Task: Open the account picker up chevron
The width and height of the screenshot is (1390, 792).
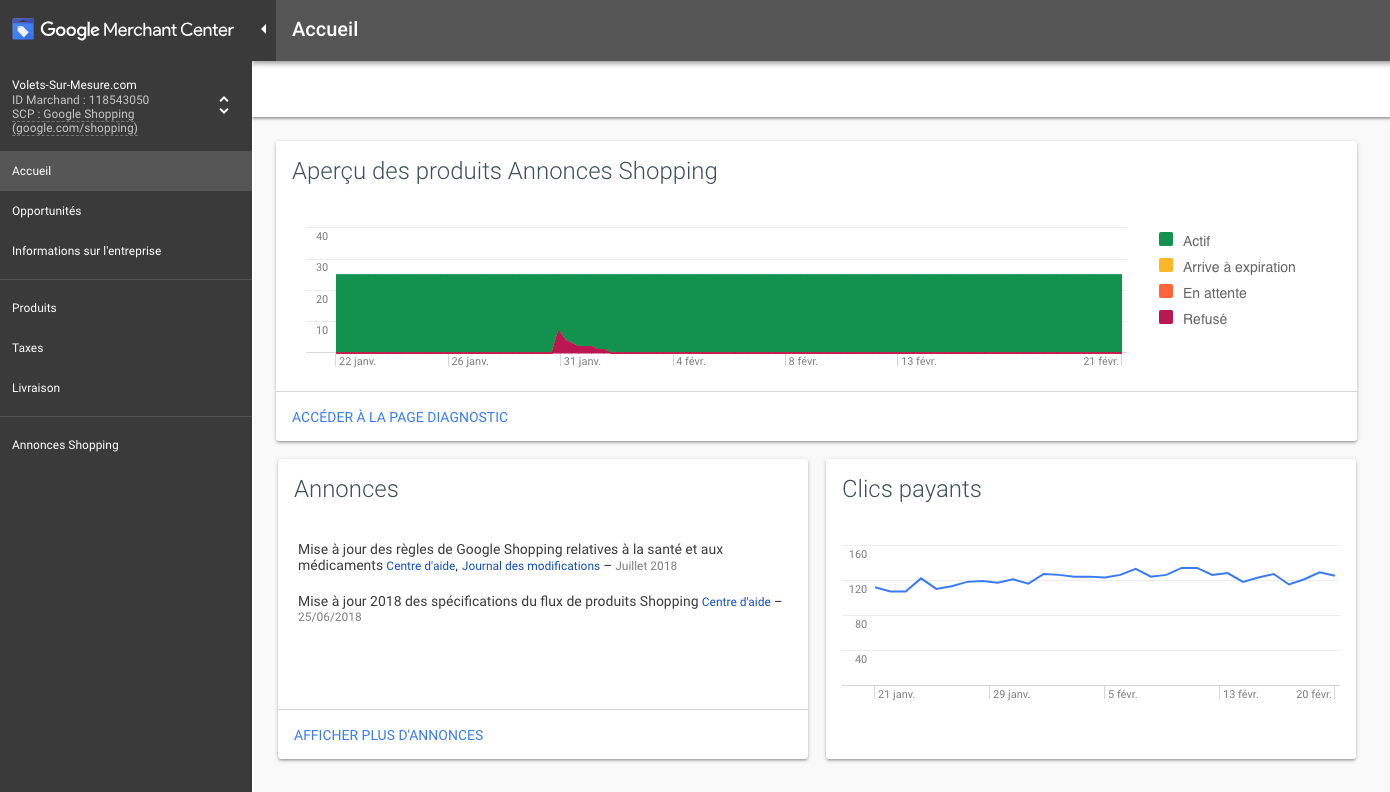Action: click(223, 99)
